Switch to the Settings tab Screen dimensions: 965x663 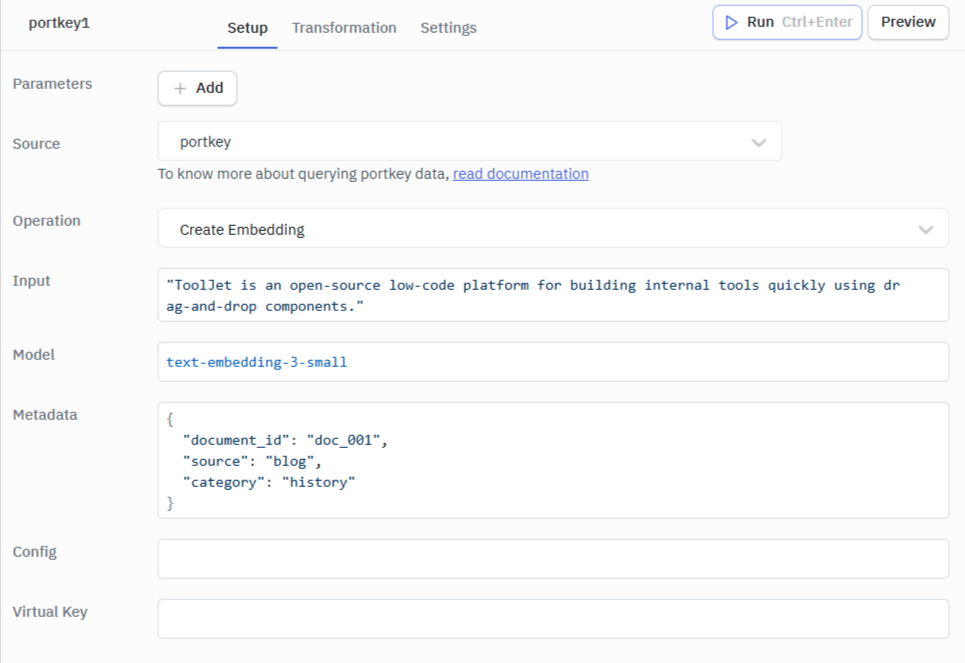[448, 28]
